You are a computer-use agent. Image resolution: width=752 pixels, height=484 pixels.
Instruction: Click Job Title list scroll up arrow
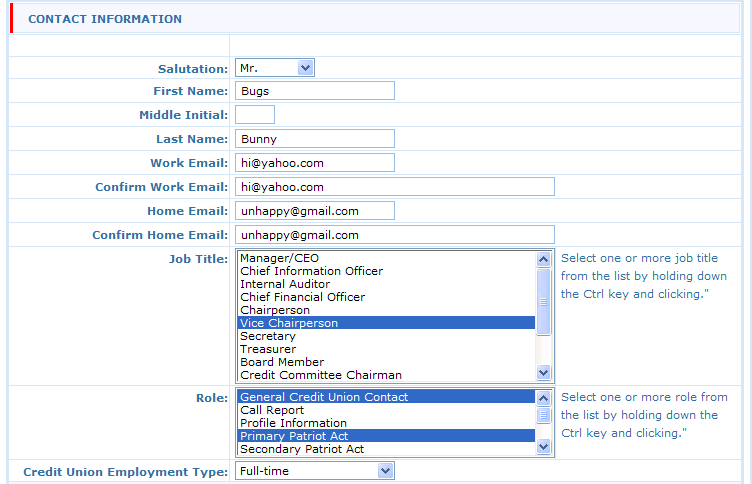click(x=543, y=260)
